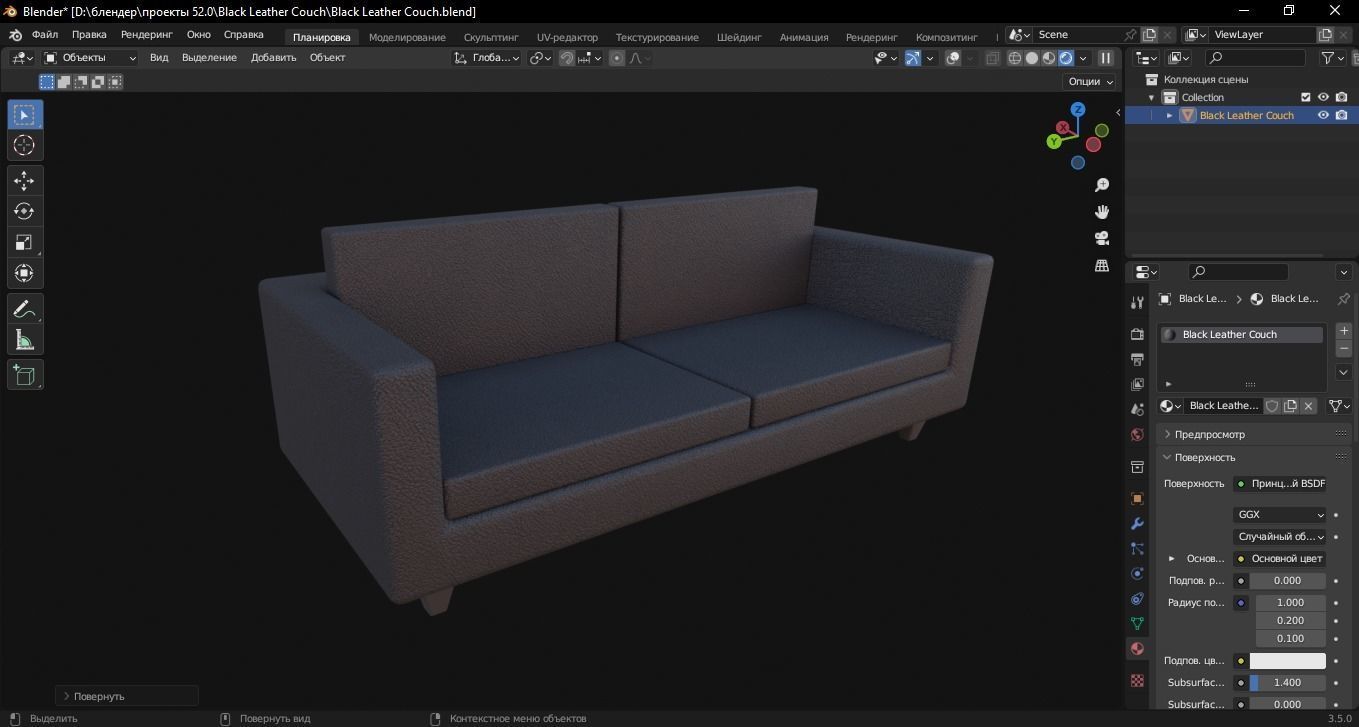Add material slot with plus button

(x=1343, y=331)
